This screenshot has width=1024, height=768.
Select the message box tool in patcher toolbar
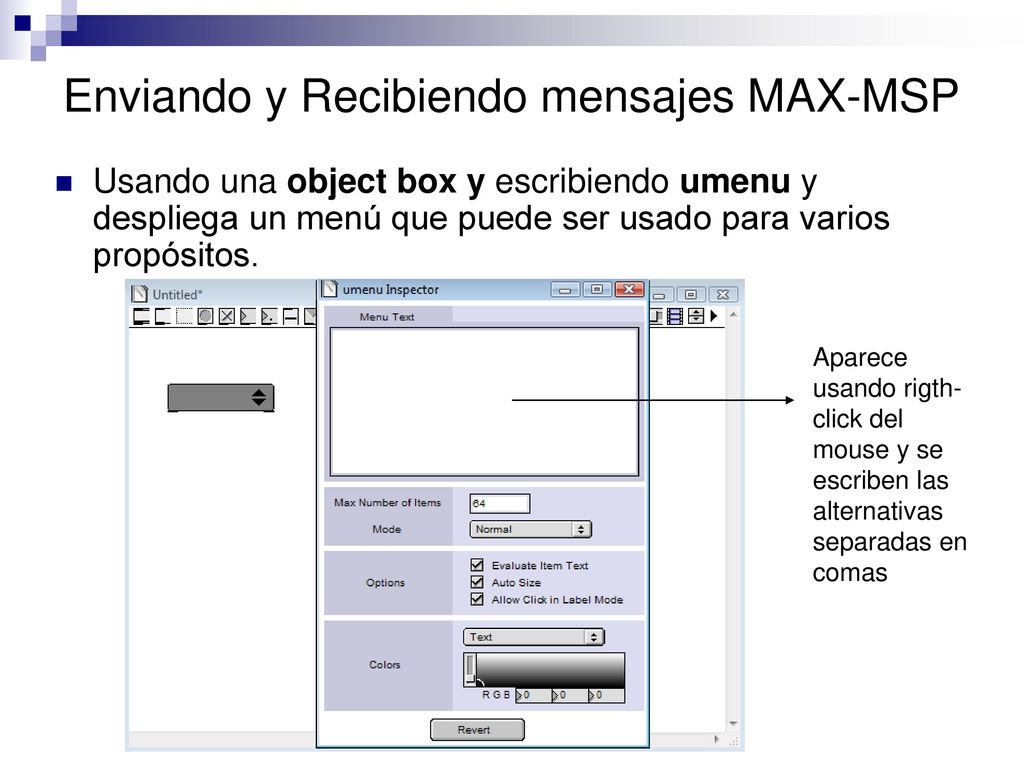coord(163,317)
